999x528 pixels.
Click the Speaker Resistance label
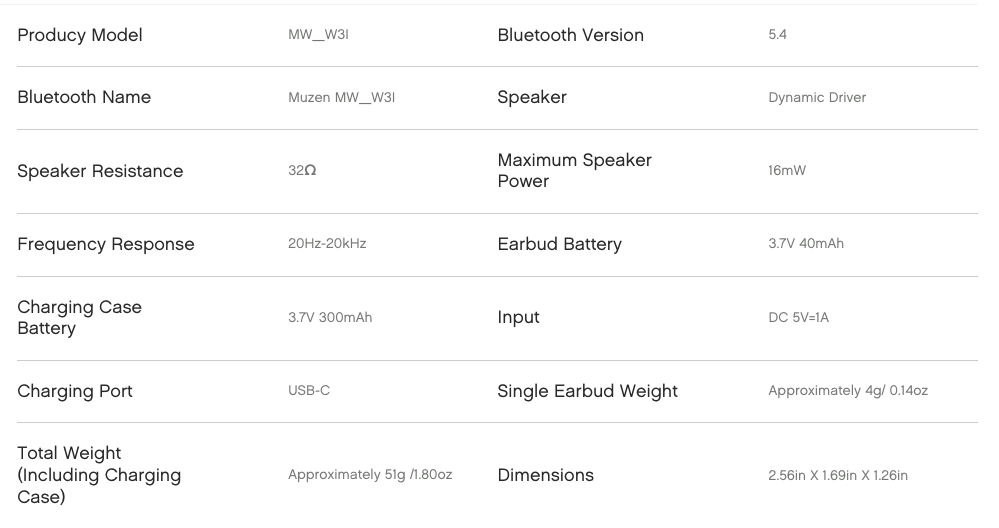click(100, 171)
